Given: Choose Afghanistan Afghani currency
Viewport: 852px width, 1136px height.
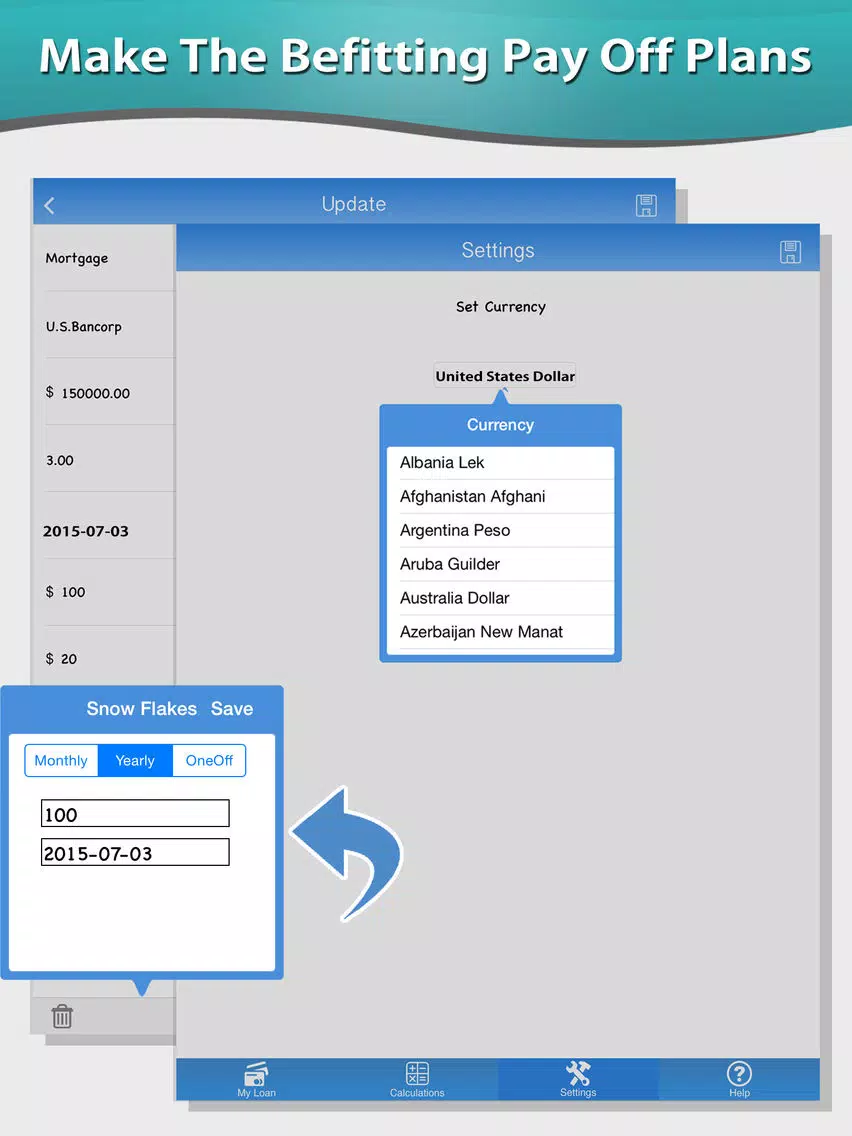Looking at the screenshot, I should pyautogui.click(x=501, y=497).
